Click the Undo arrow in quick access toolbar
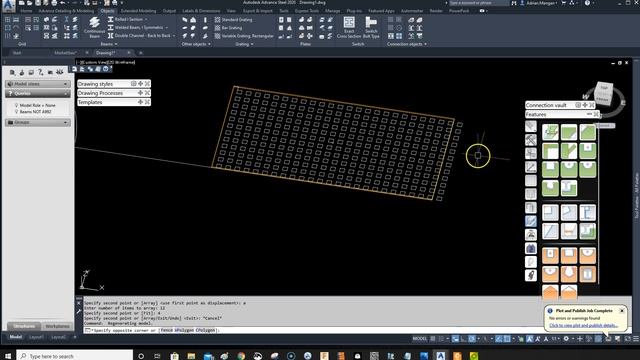The width and height of the screenshot is (640, 360). (62, 3)
